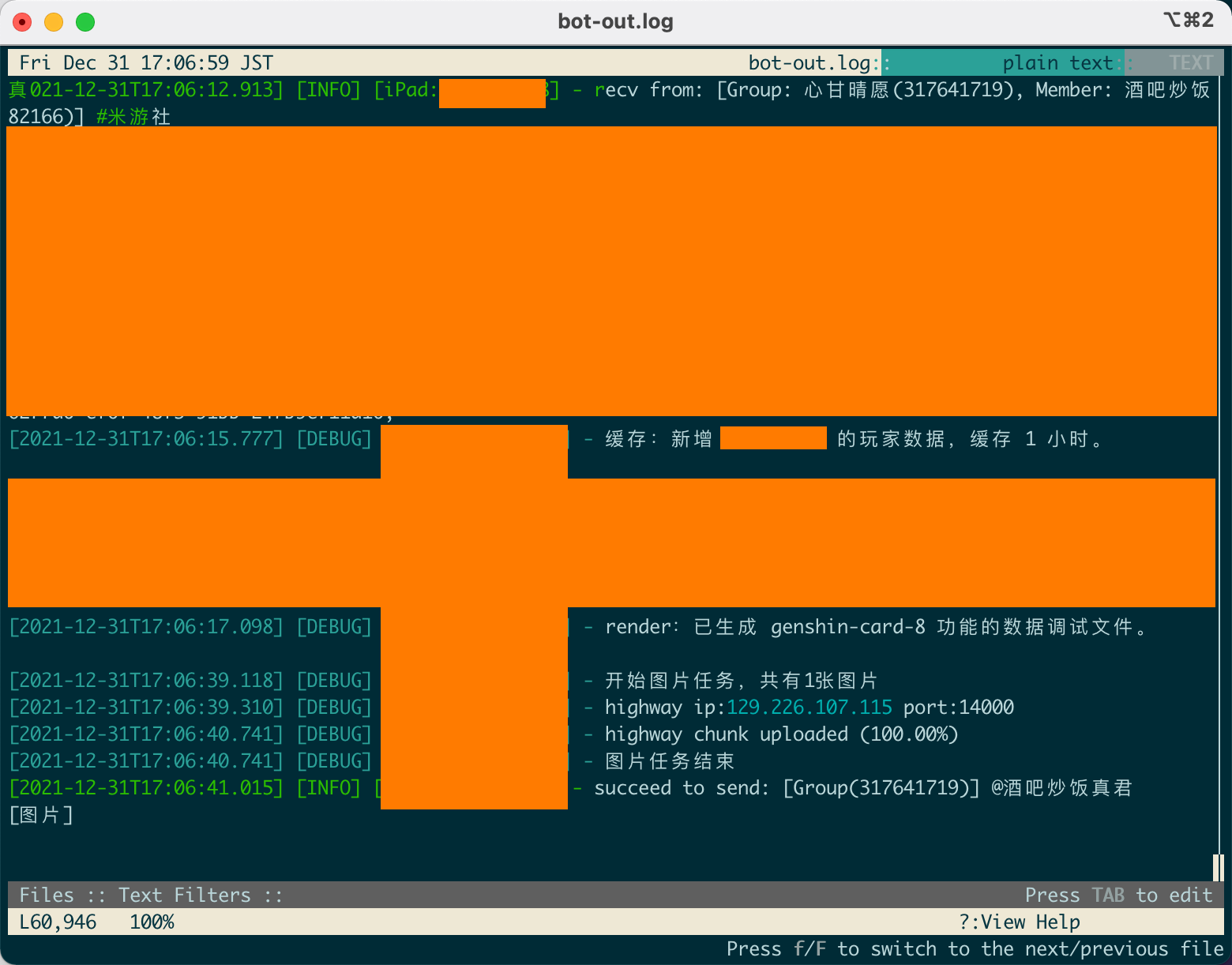Select the green [INFO] log level label

[329, 89]
